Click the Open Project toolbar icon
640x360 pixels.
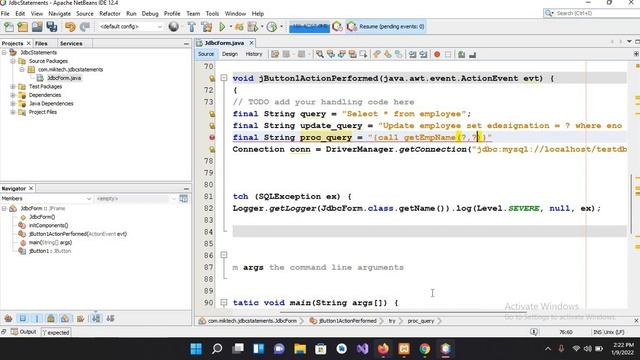tap(37, 27)
